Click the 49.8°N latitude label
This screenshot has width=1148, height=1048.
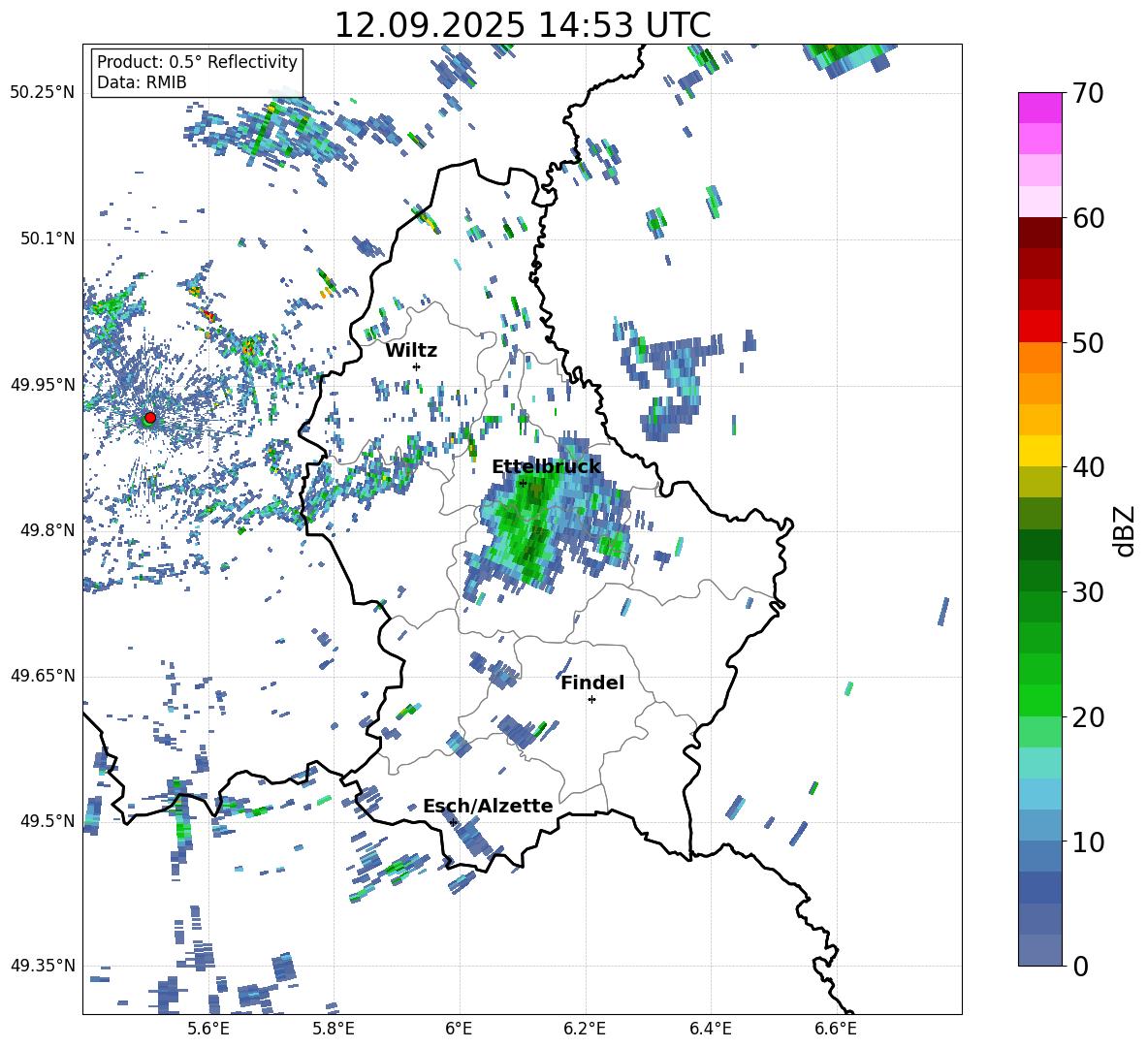pos(48,530)
